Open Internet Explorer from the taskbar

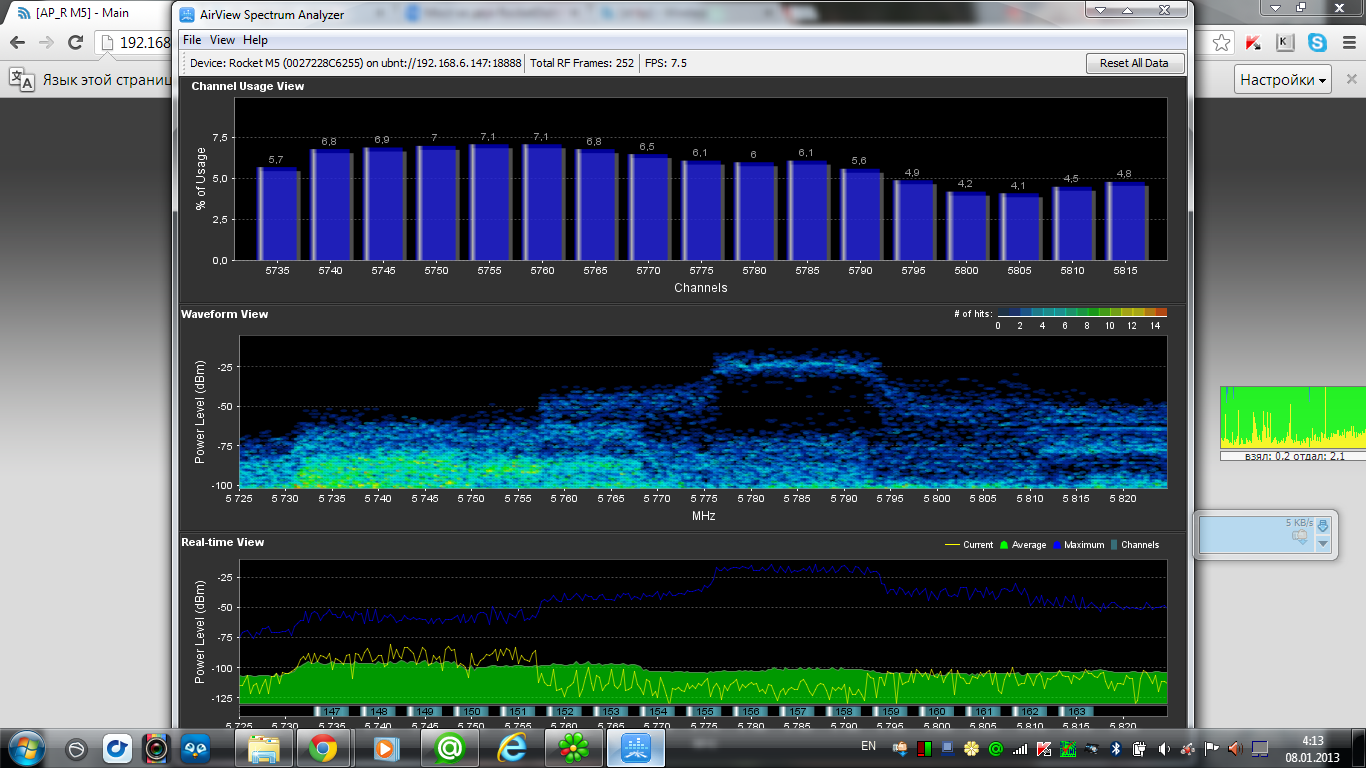pyautogui.click(x=512, y=747)
